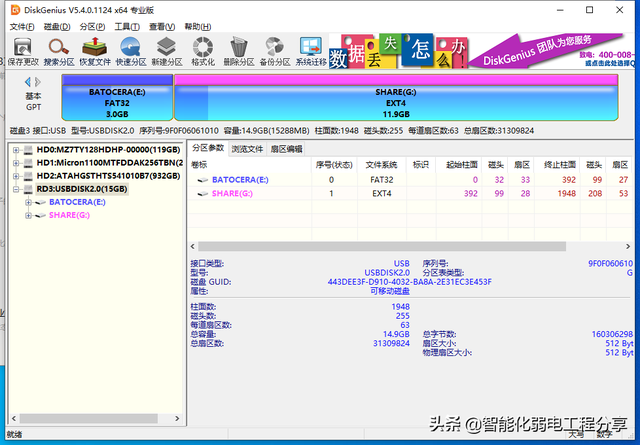Switch to Browse Files (浏览文件) tab

tap(247, 149)
